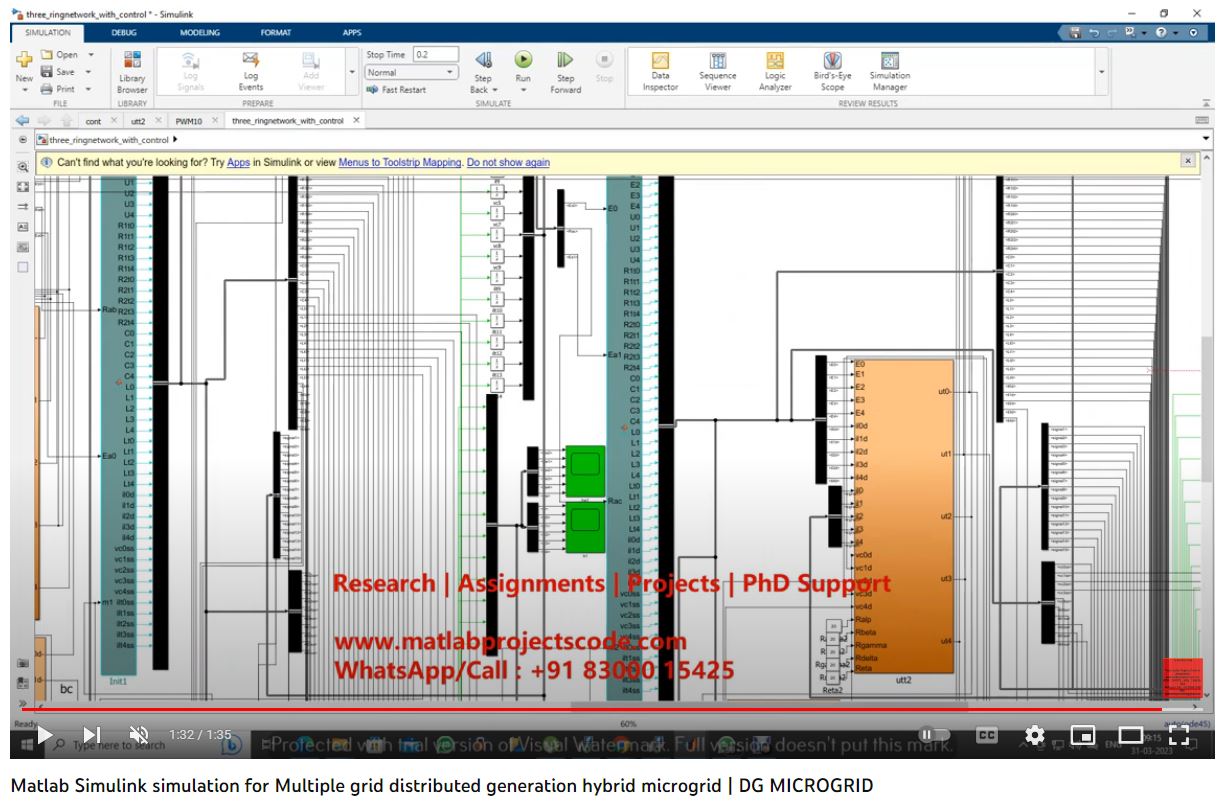The height and width of the screenshot is (806, 1224).
Task: Toggle closed captions on the video
Action: (x=986, y=735)
